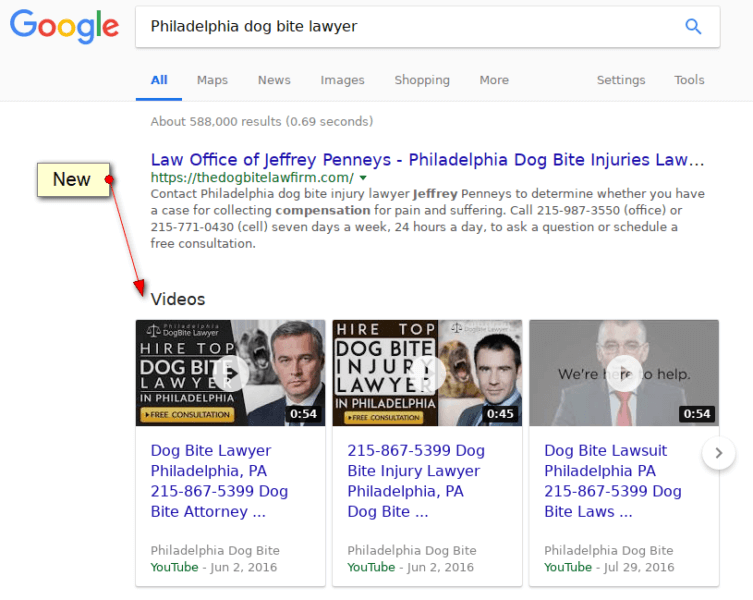Open the Shopping tab

pyautogui.click(x=422, y=80)
